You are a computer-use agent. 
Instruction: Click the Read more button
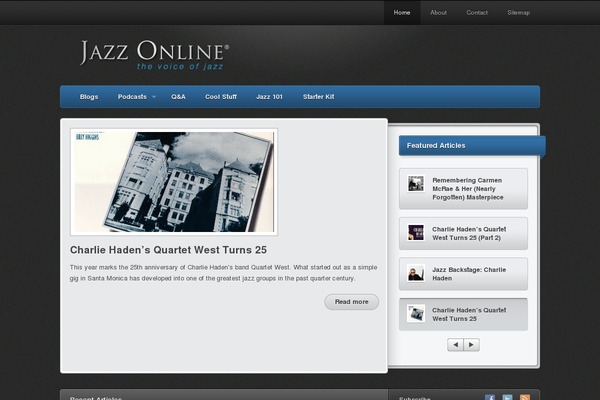352,302
